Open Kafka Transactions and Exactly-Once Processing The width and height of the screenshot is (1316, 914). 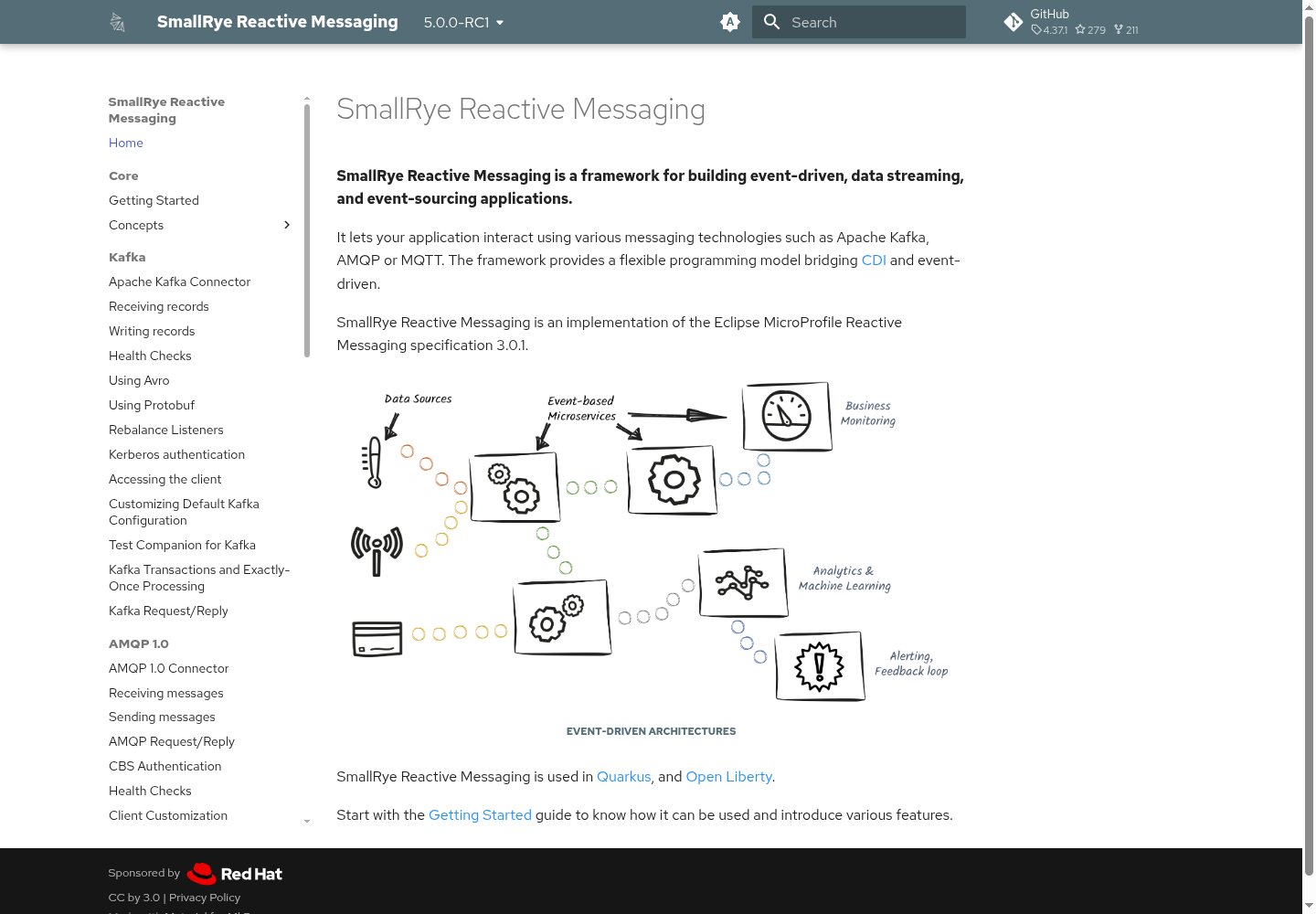[199, 578]
